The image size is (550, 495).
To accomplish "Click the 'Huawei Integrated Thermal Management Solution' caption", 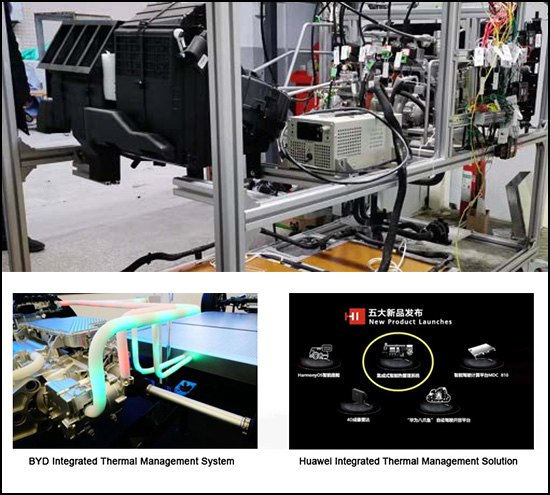I will pyautogui.click(x=408, y=461).
